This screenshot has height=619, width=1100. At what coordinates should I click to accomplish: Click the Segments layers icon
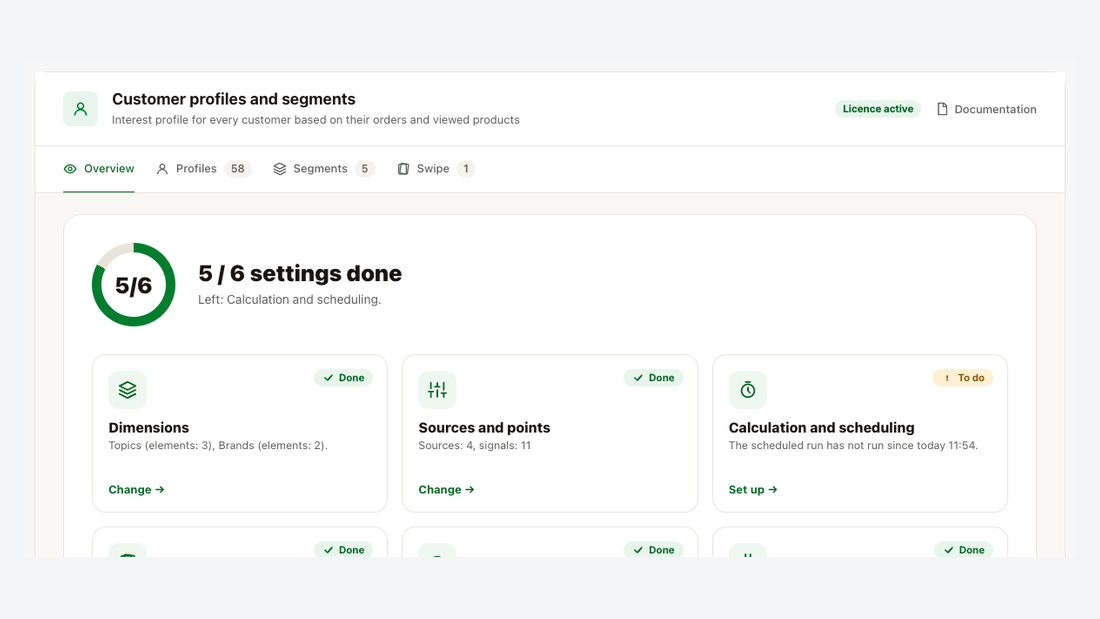pyautogui.click(x=279, y=168)
